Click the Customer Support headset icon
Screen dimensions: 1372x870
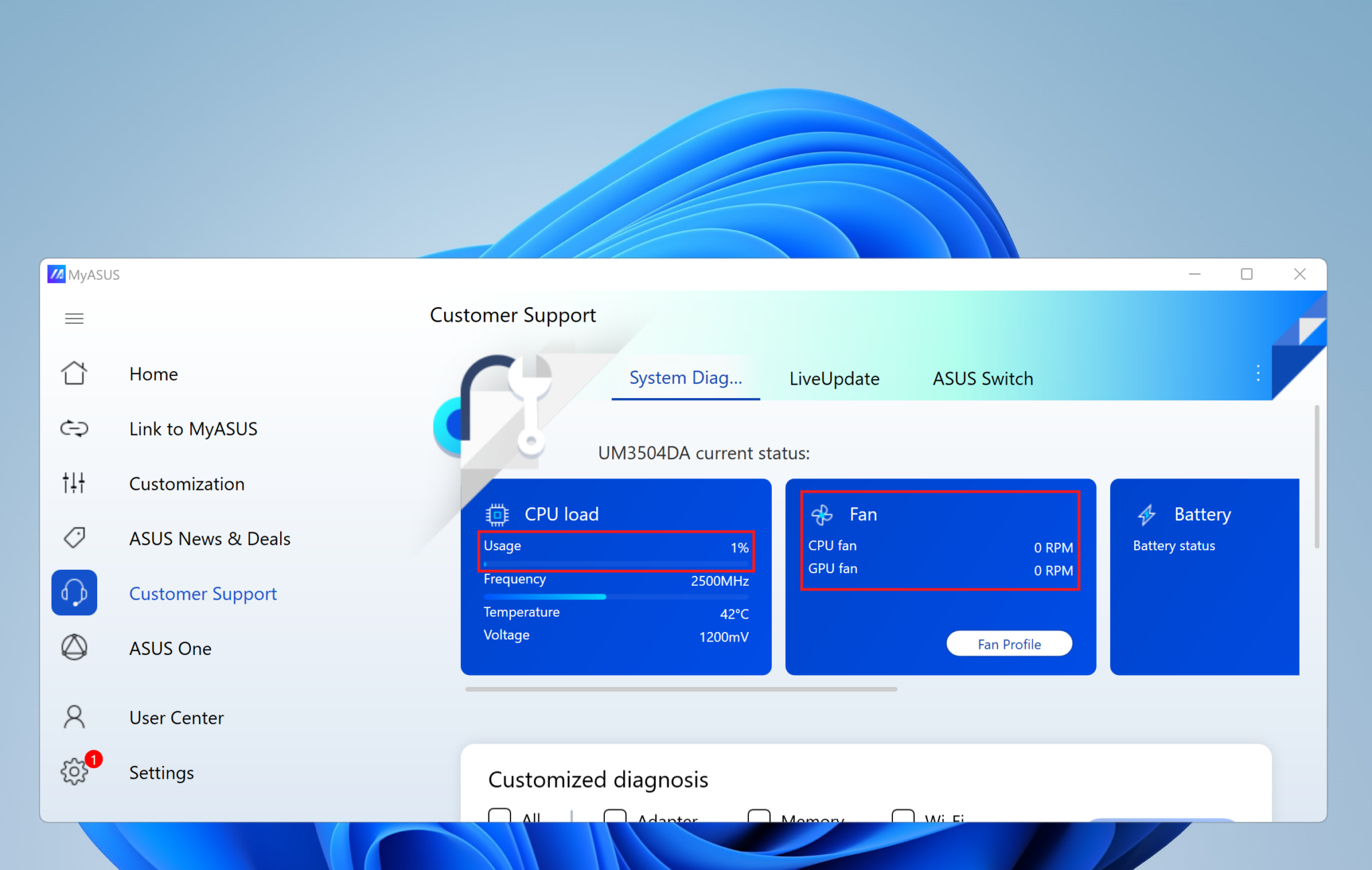[74, 593]
